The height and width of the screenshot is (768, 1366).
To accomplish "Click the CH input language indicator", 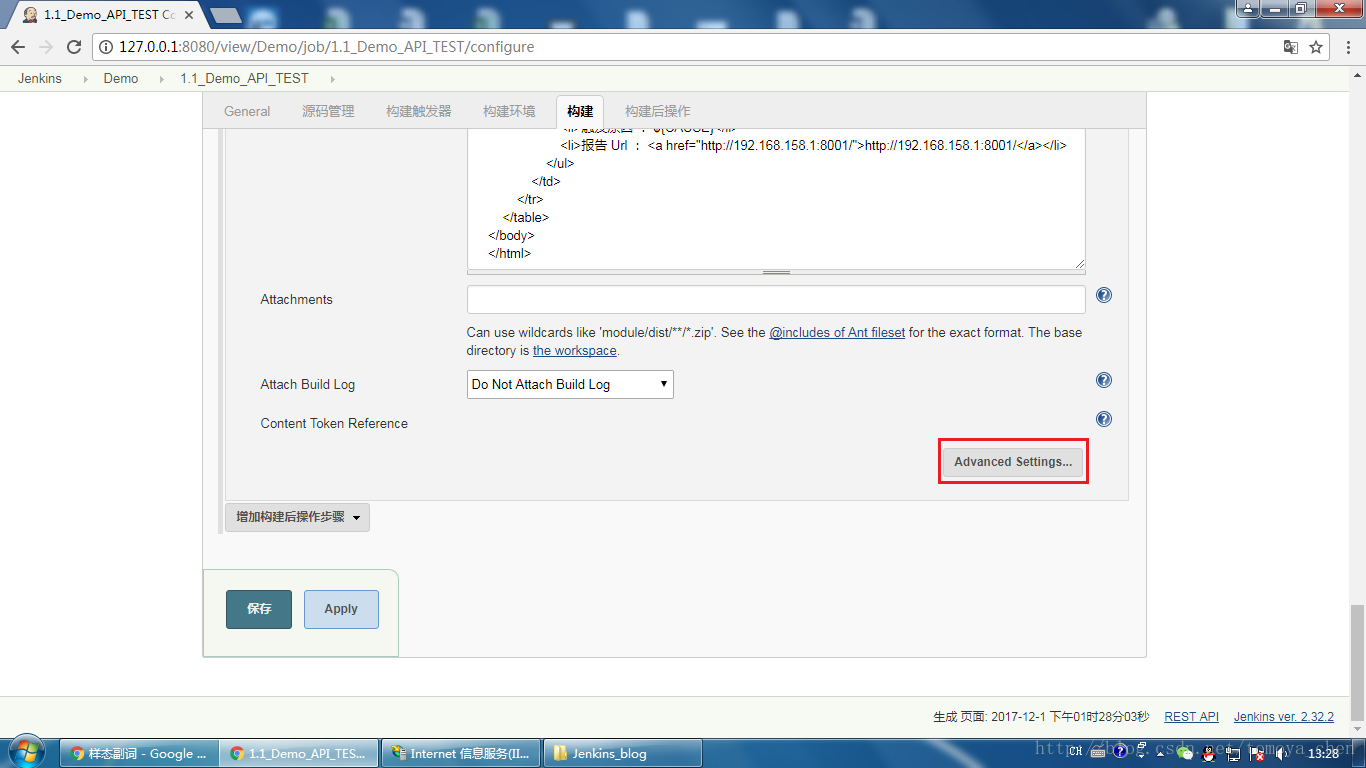I will click(x=1075, y=752).
